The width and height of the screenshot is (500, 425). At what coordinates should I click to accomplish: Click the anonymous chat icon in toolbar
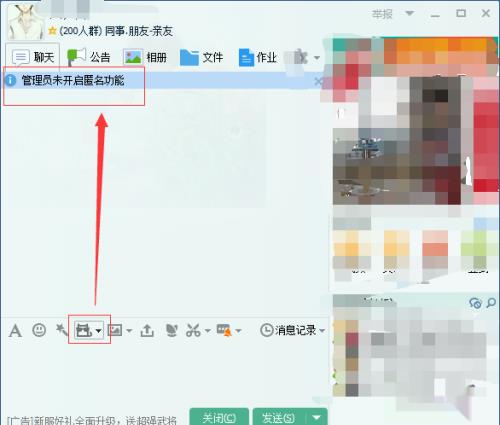pos(84,330)
